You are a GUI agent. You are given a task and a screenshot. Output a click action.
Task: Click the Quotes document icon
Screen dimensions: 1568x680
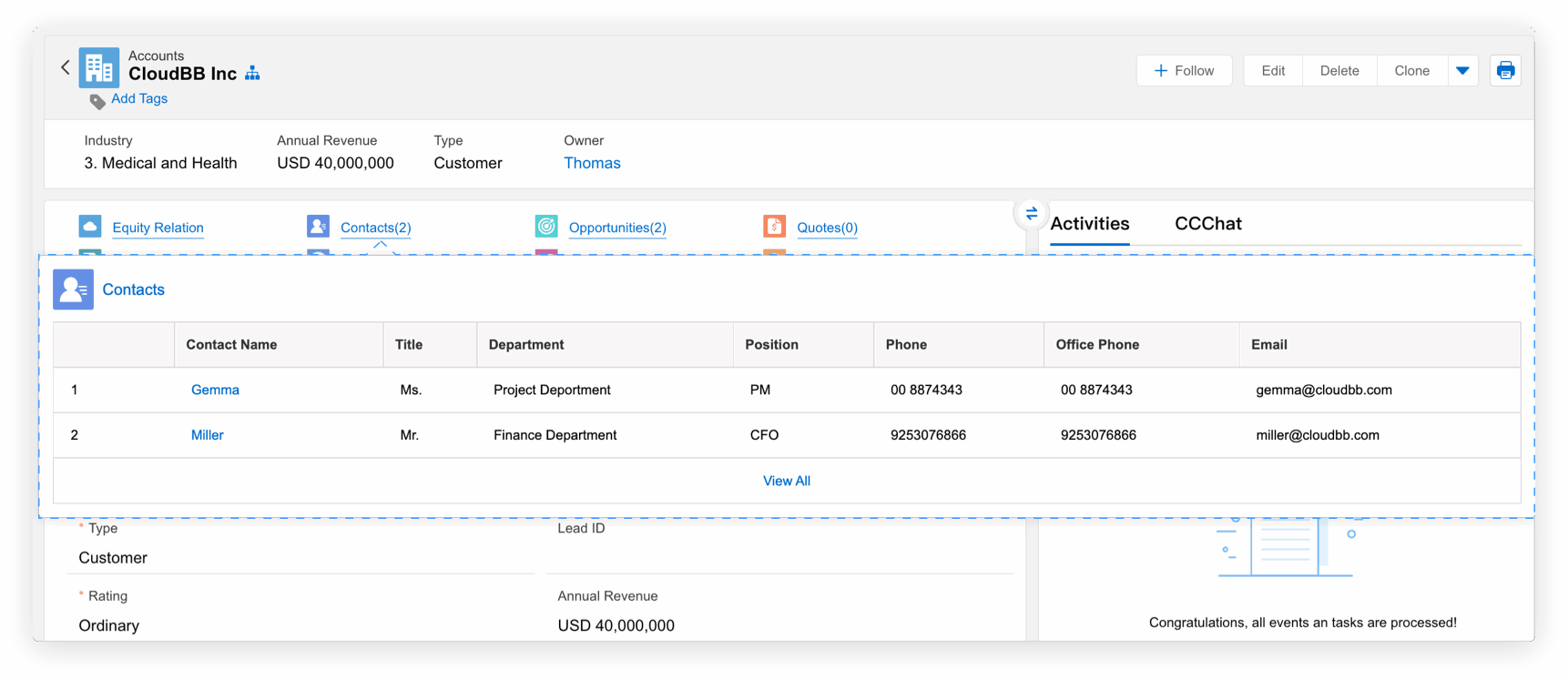tap(774, 227)
